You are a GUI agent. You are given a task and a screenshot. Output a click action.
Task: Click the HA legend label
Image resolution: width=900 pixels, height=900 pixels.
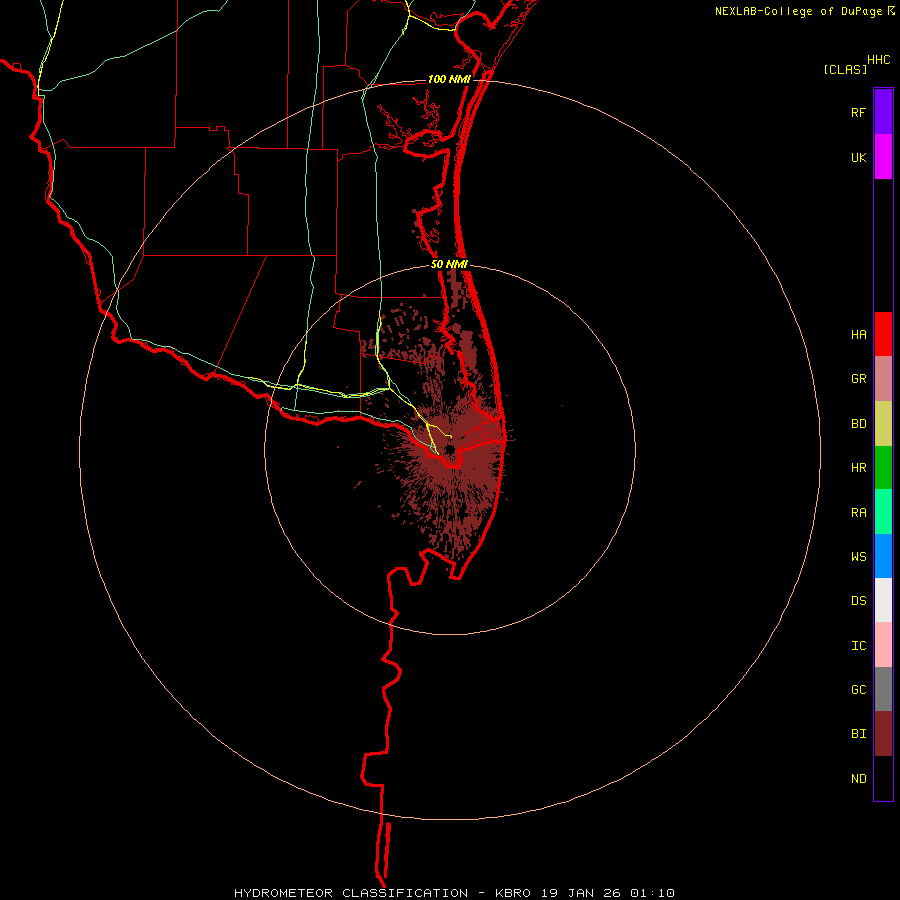tap(858, 335)
